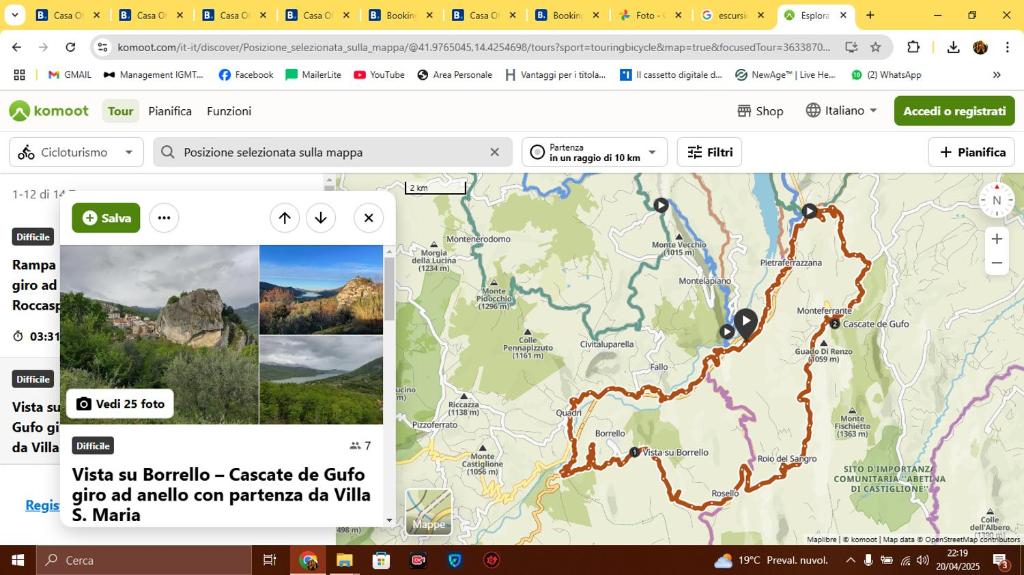Click the map zoom out minus button

coord(996,263)
